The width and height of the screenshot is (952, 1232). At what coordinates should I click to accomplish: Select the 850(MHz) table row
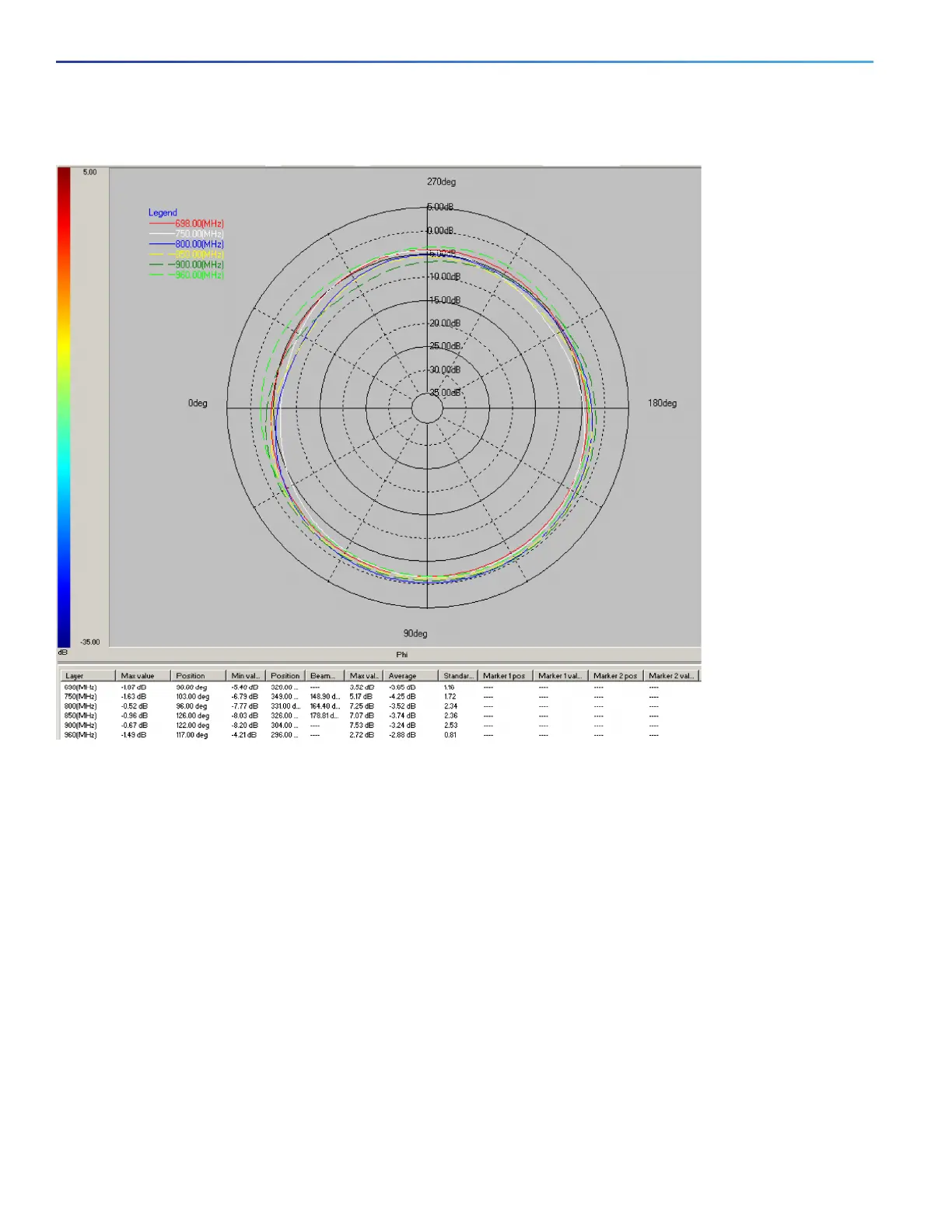(380, 716)
